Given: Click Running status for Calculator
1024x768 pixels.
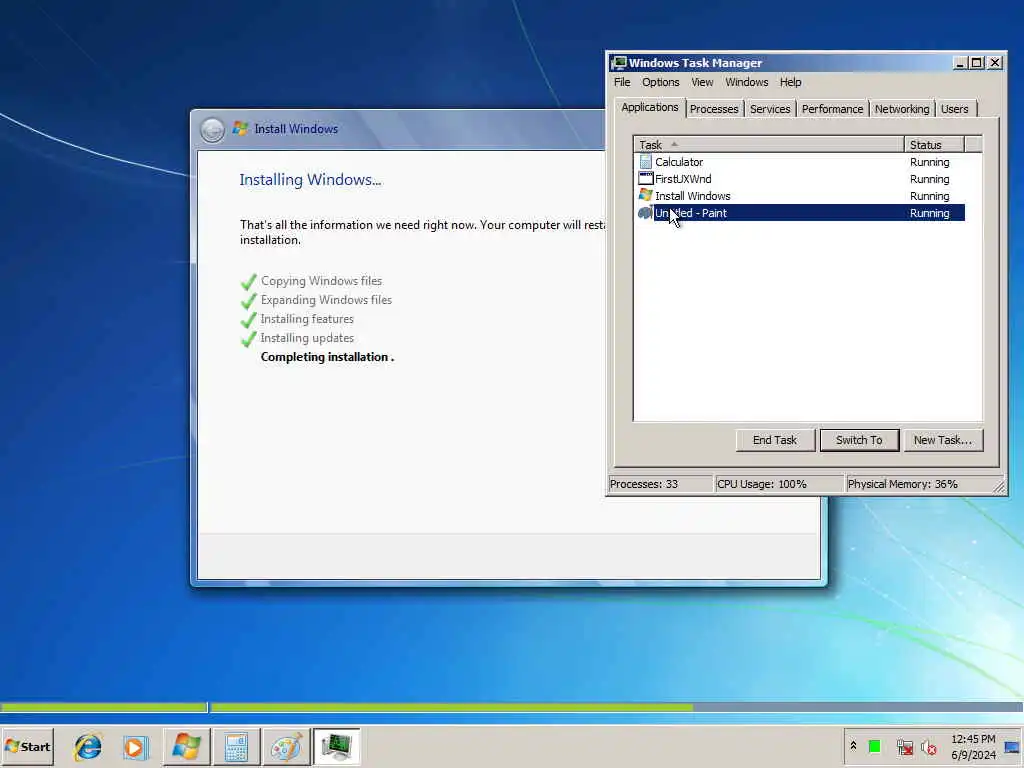Looking at the screenshot, I should [929, 162].
